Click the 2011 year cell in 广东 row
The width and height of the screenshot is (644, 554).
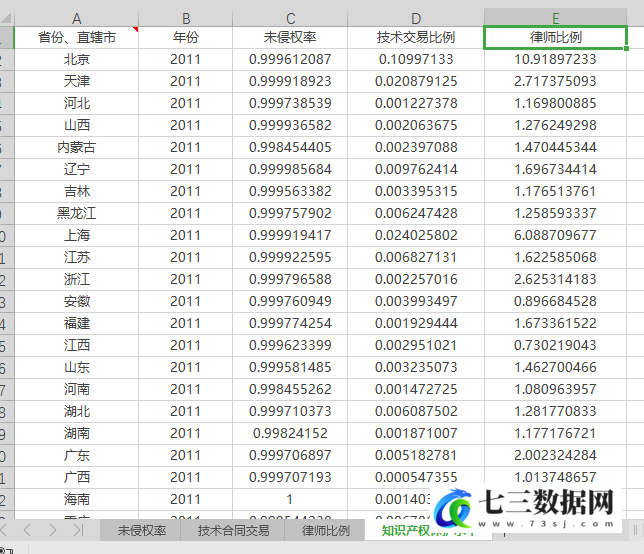tap(186, 455)
